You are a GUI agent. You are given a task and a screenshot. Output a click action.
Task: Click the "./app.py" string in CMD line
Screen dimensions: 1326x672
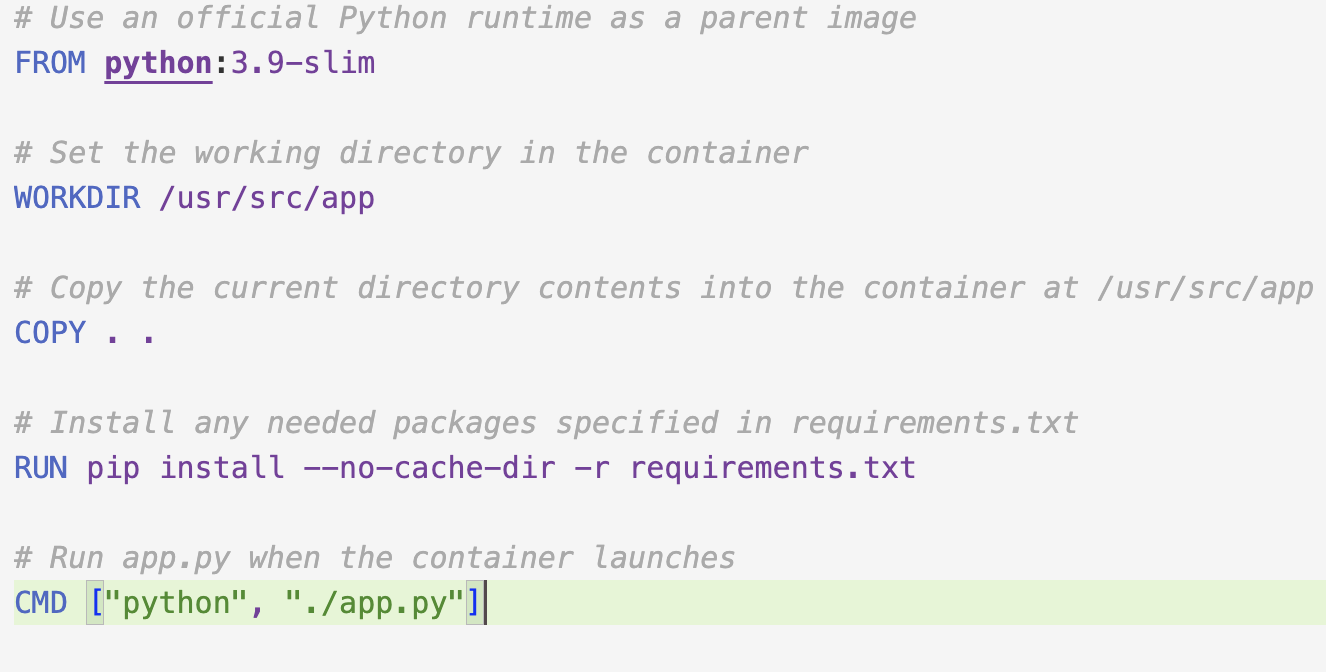375,603
